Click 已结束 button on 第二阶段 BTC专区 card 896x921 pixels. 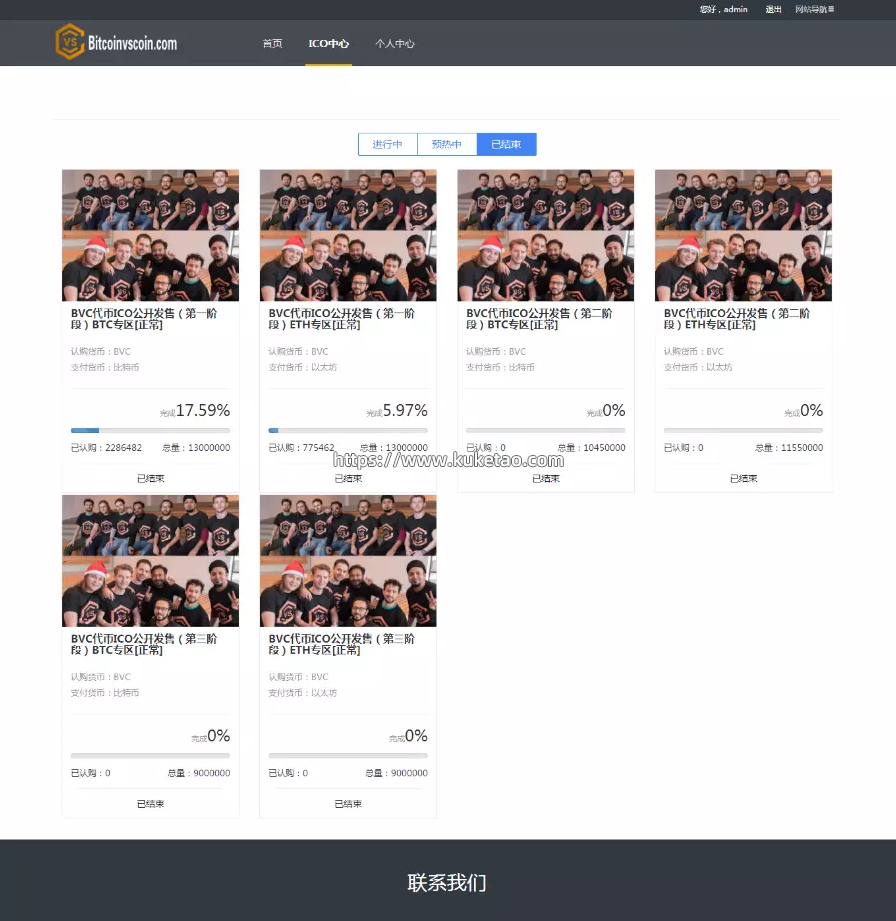[x=546, y=479]
